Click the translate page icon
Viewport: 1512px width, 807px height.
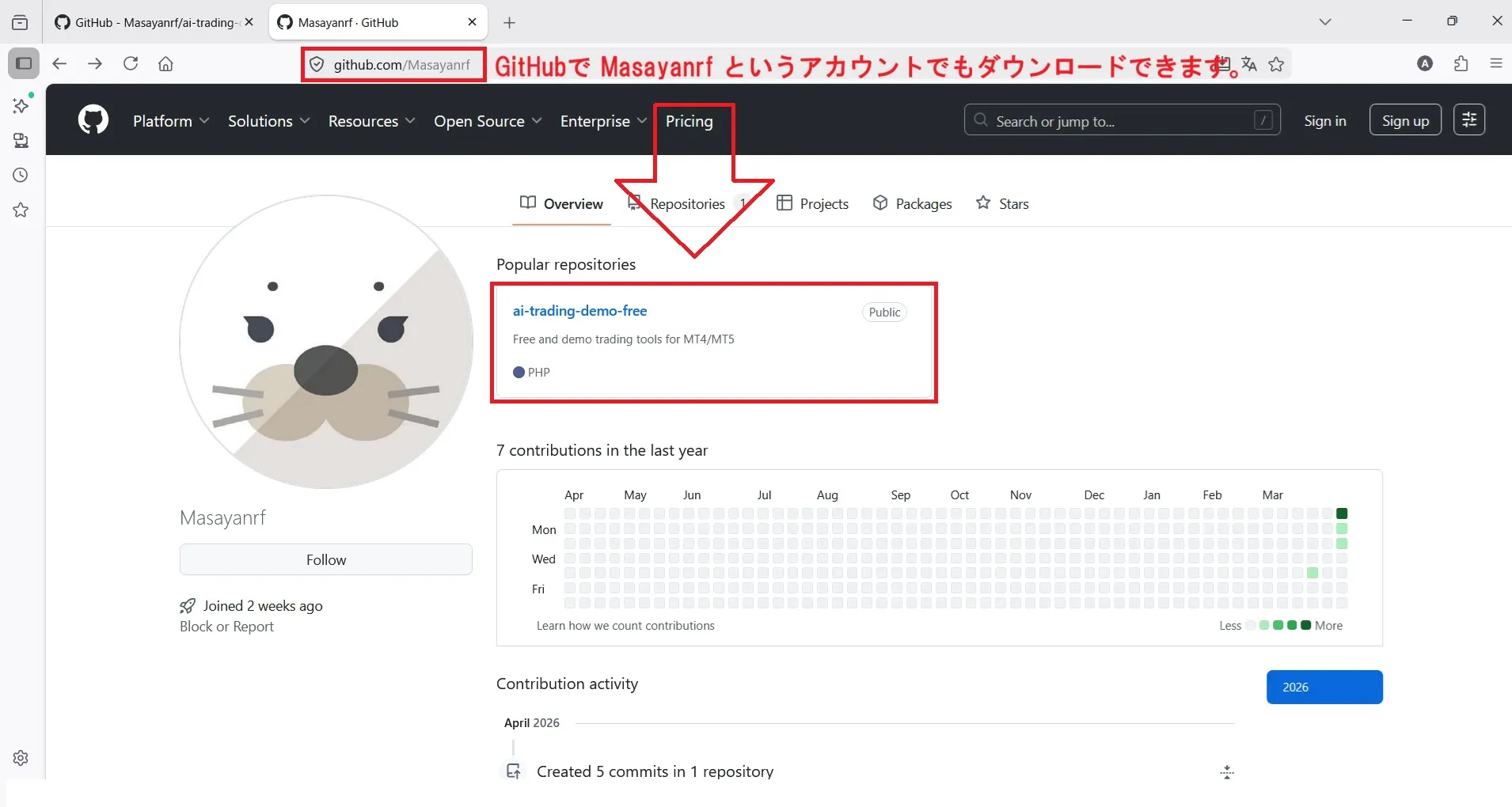1249,64
